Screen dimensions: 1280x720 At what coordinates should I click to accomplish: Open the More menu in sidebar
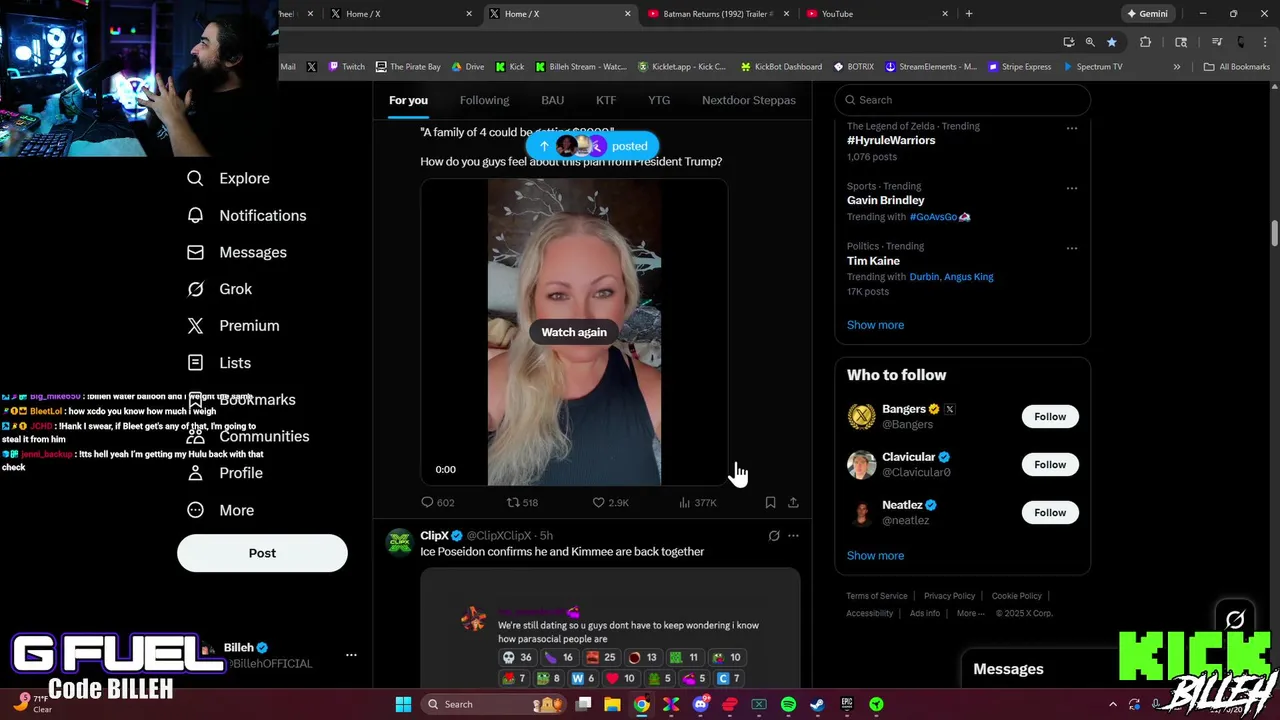click(x=220, y=510)
